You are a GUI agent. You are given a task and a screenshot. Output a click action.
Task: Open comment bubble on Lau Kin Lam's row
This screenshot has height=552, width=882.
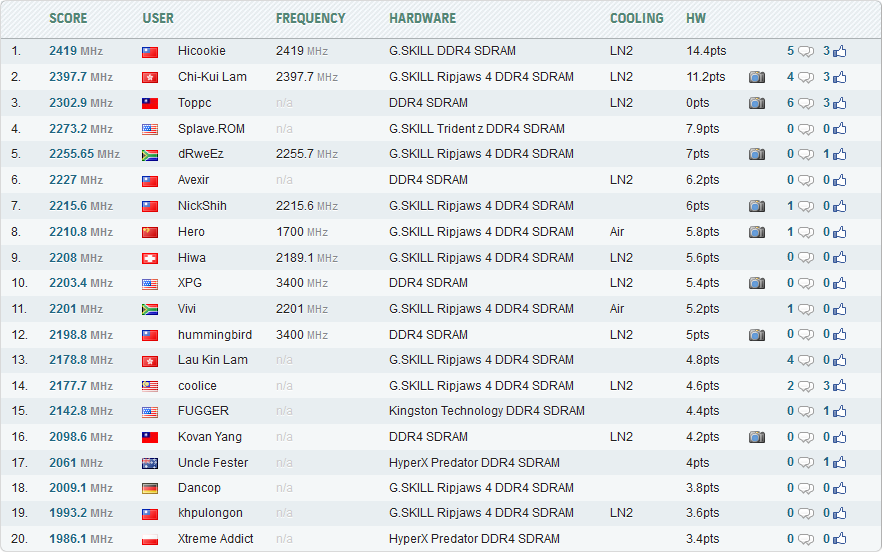[x=805, y=360]
